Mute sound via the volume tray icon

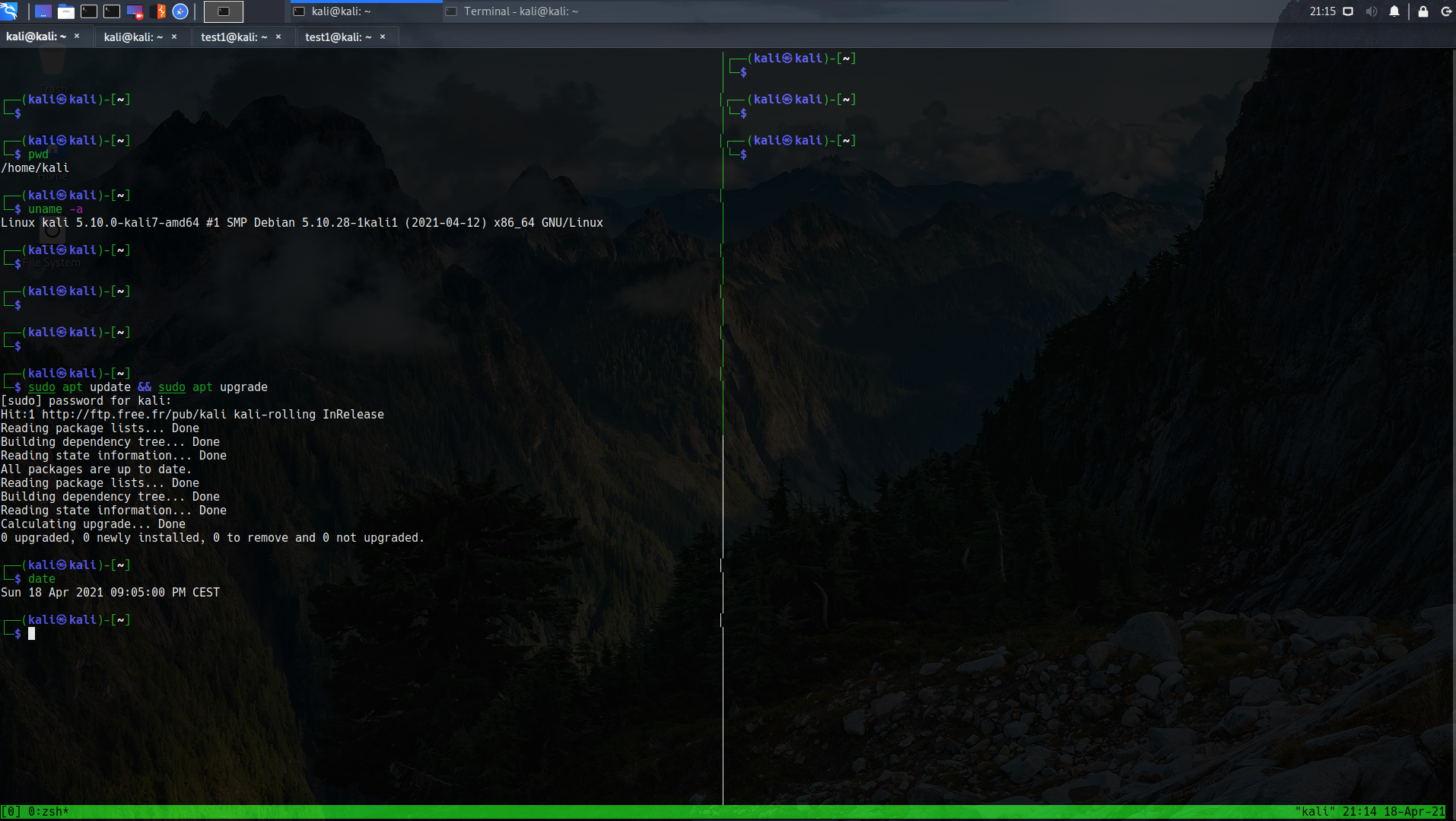coord(1371,11)
